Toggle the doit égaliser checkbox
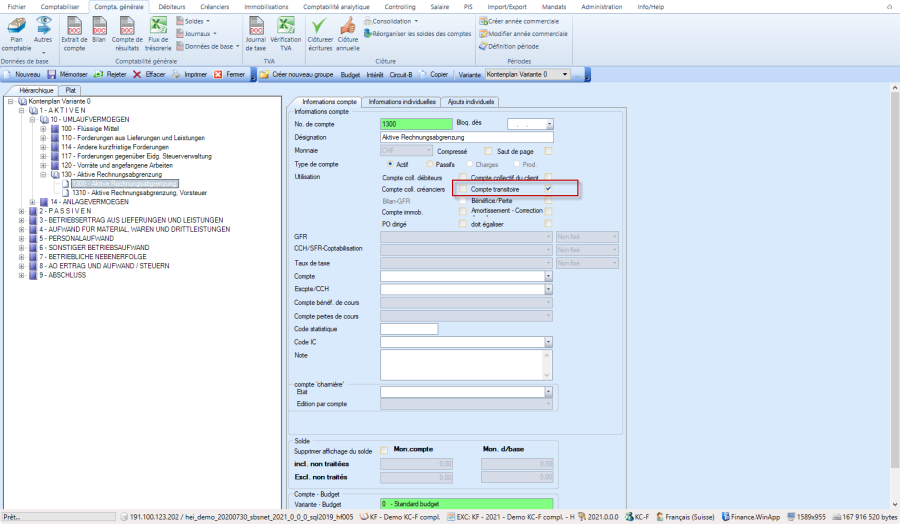The height and width of the screenshot is (524, 900). [x=548, y=224]
